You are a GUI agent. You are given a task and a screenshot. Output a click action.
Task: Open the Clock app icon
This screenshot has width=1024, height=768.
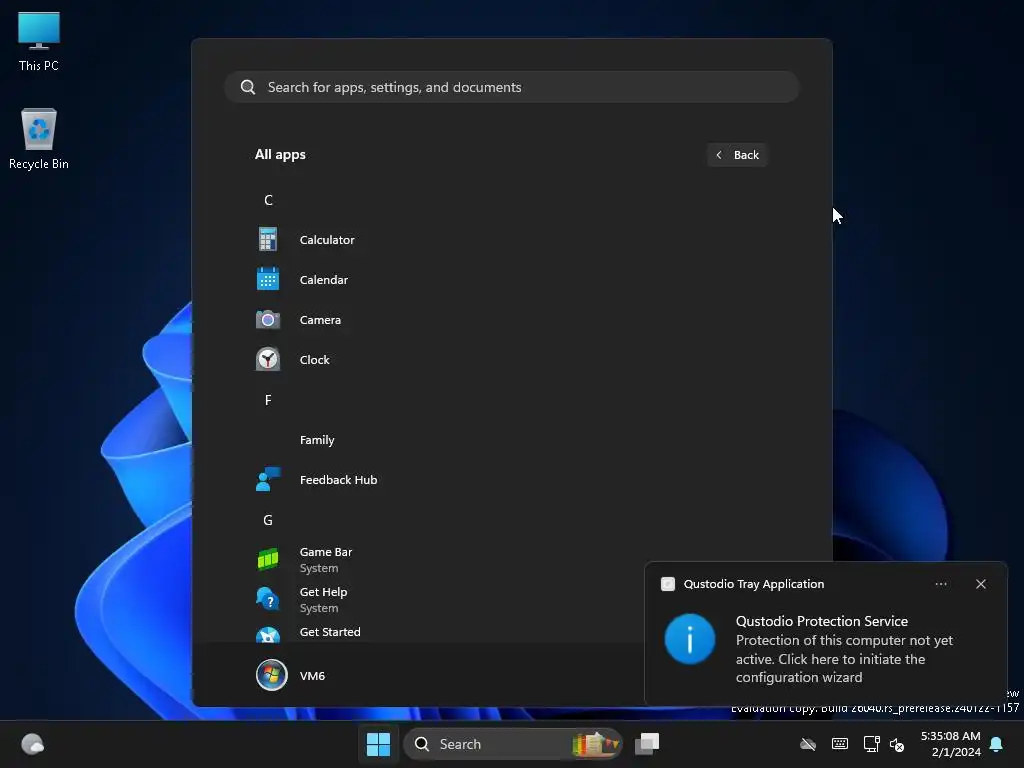pos(268,360)
